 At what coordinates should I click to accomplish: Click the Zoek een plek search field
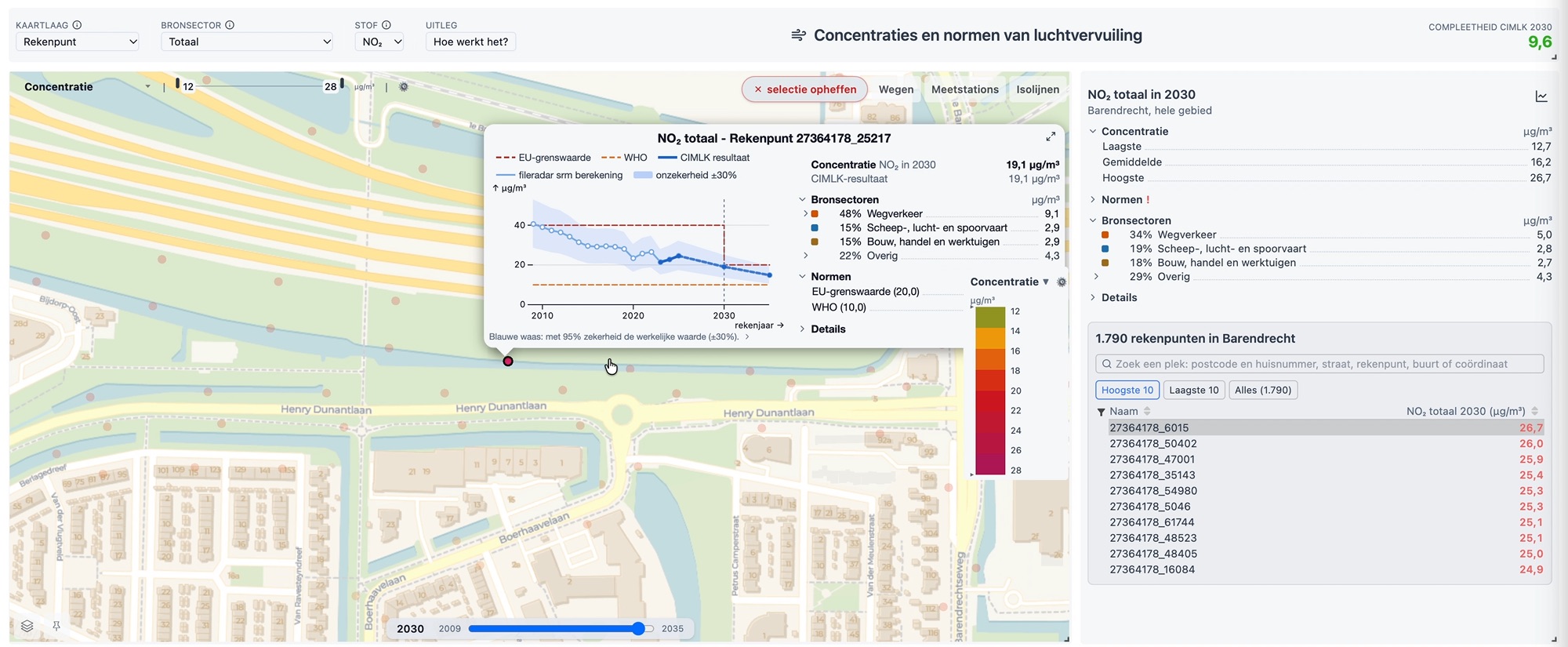coord(1319,364)
